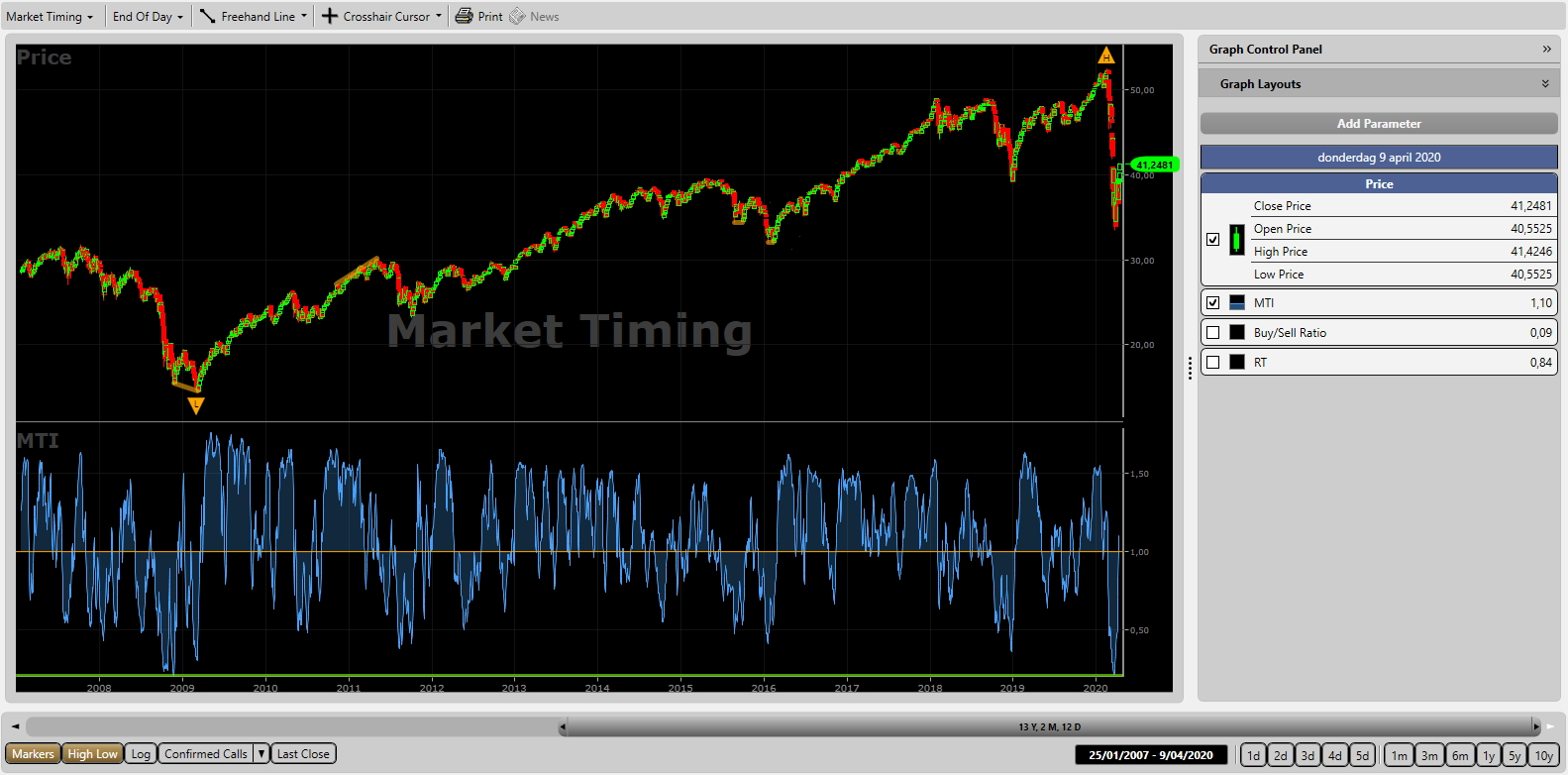Click the Close Price row
This screenshot has width=1568, height=775.
tap(1403, 205)
